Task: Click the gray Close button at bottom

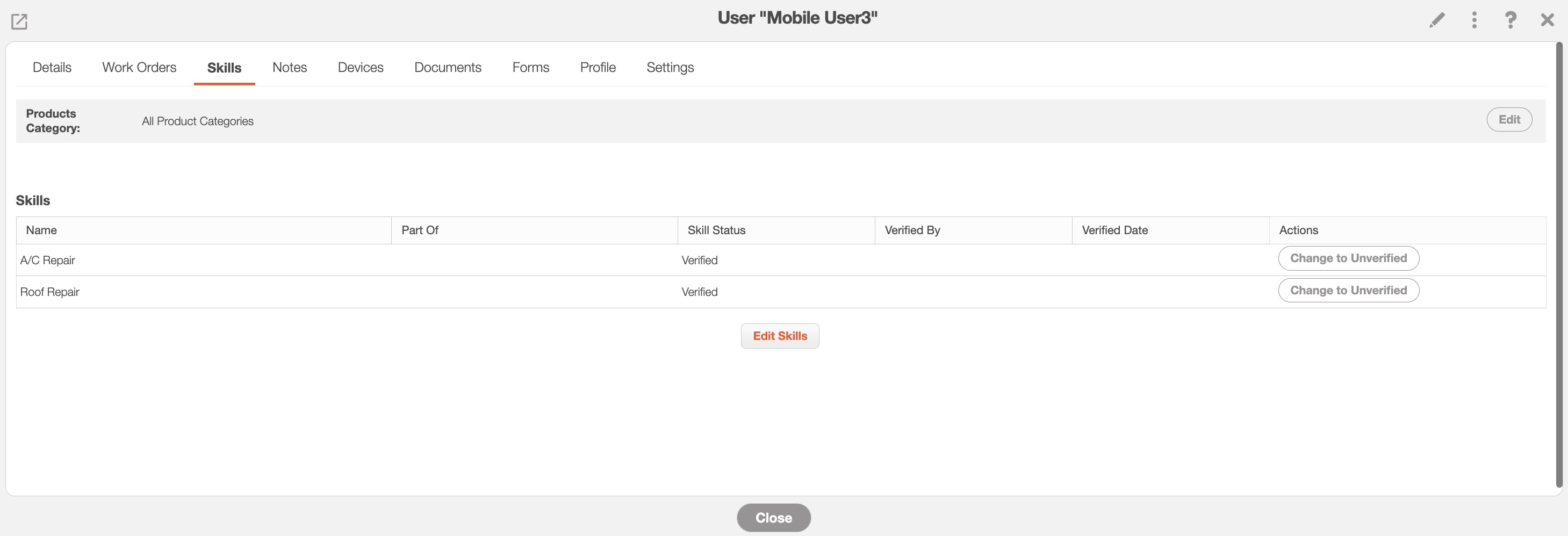Action: pyautogui.click(x=773, y=518)
